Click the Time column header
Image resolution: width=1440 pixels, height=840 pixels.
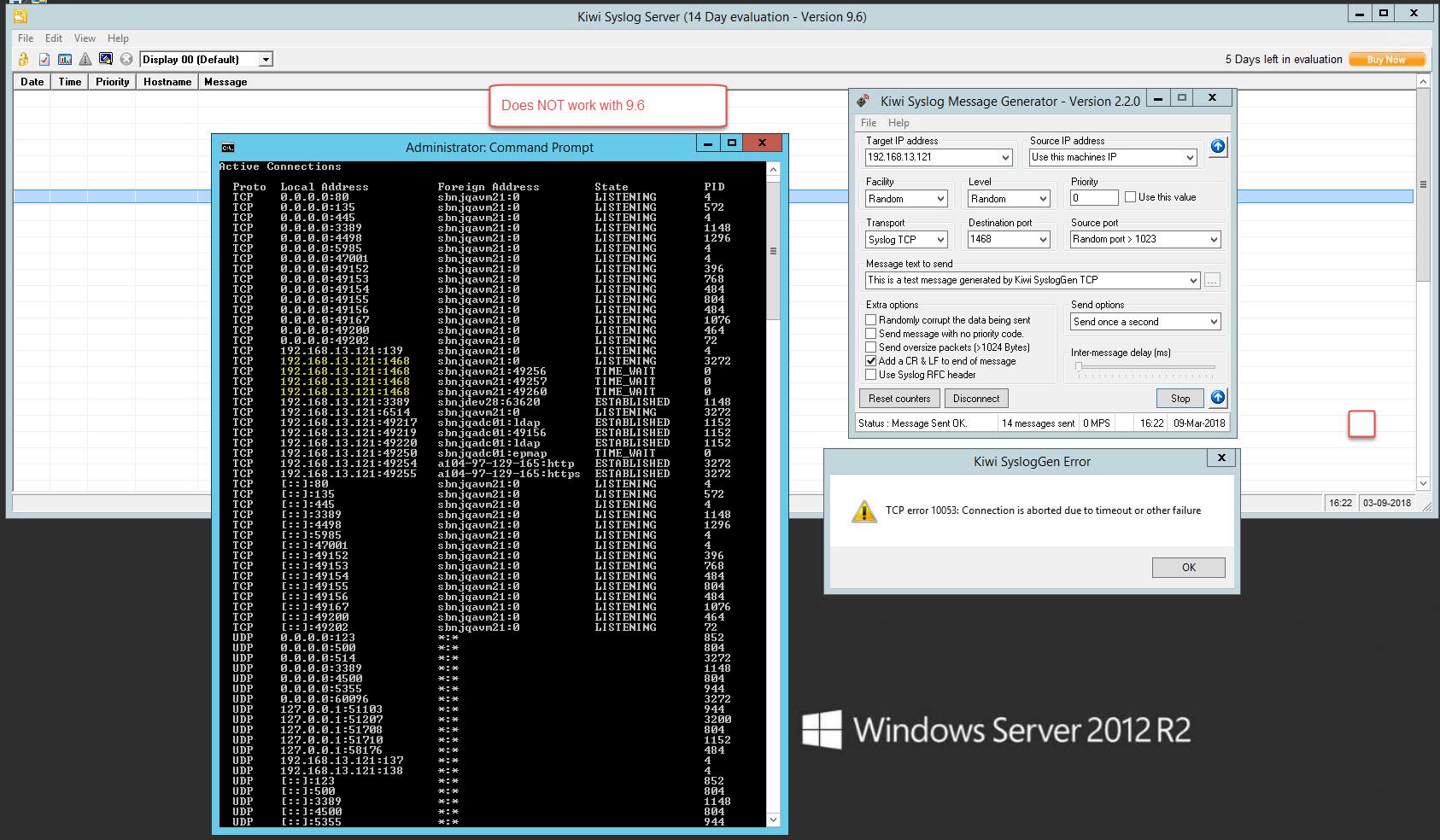70,82
